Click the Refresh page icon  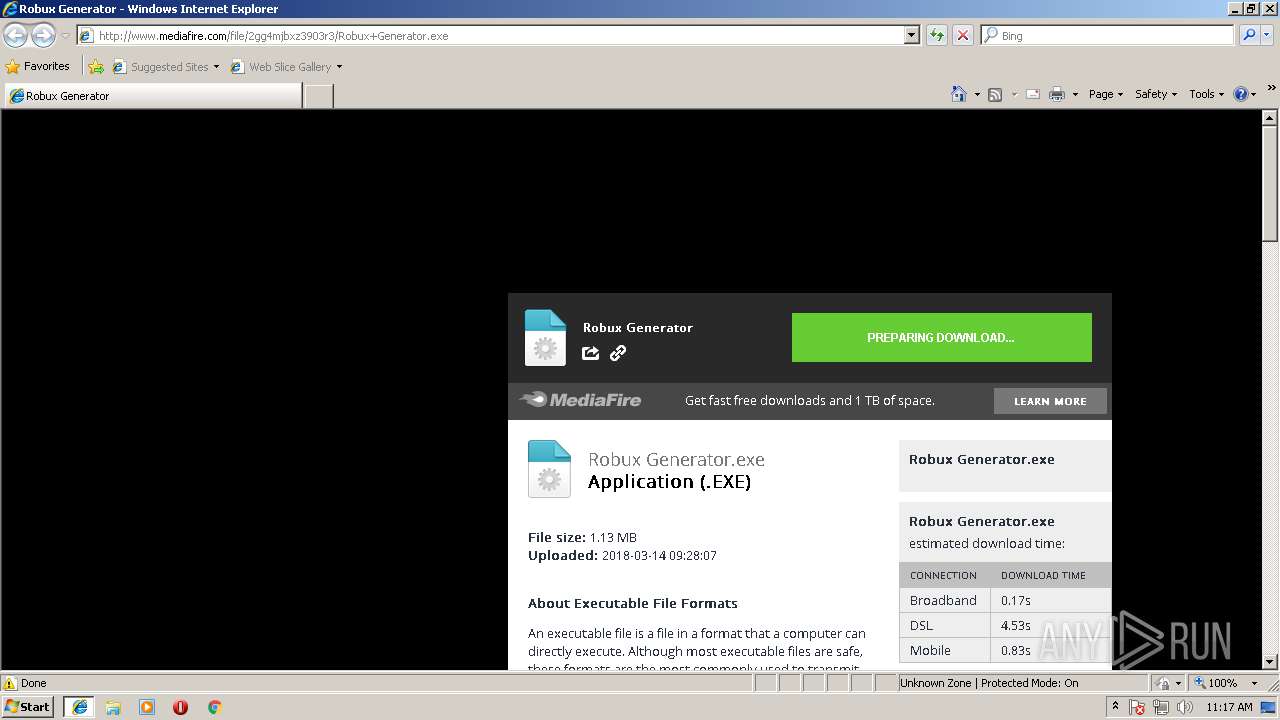936,35
